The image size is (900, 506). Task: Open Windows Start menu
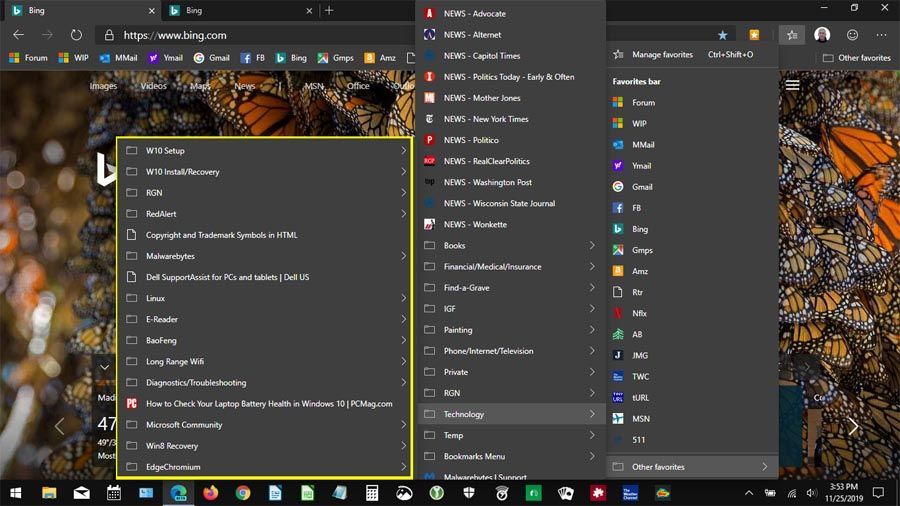click(16, 493)
